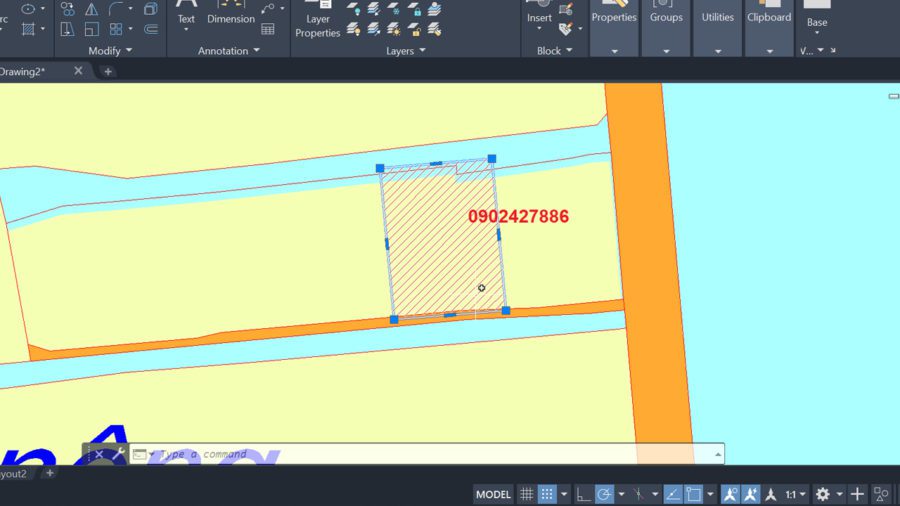Screen dimensions: 900x506
Task: Click the command line customize wrench
Action: tap(118, 454)
